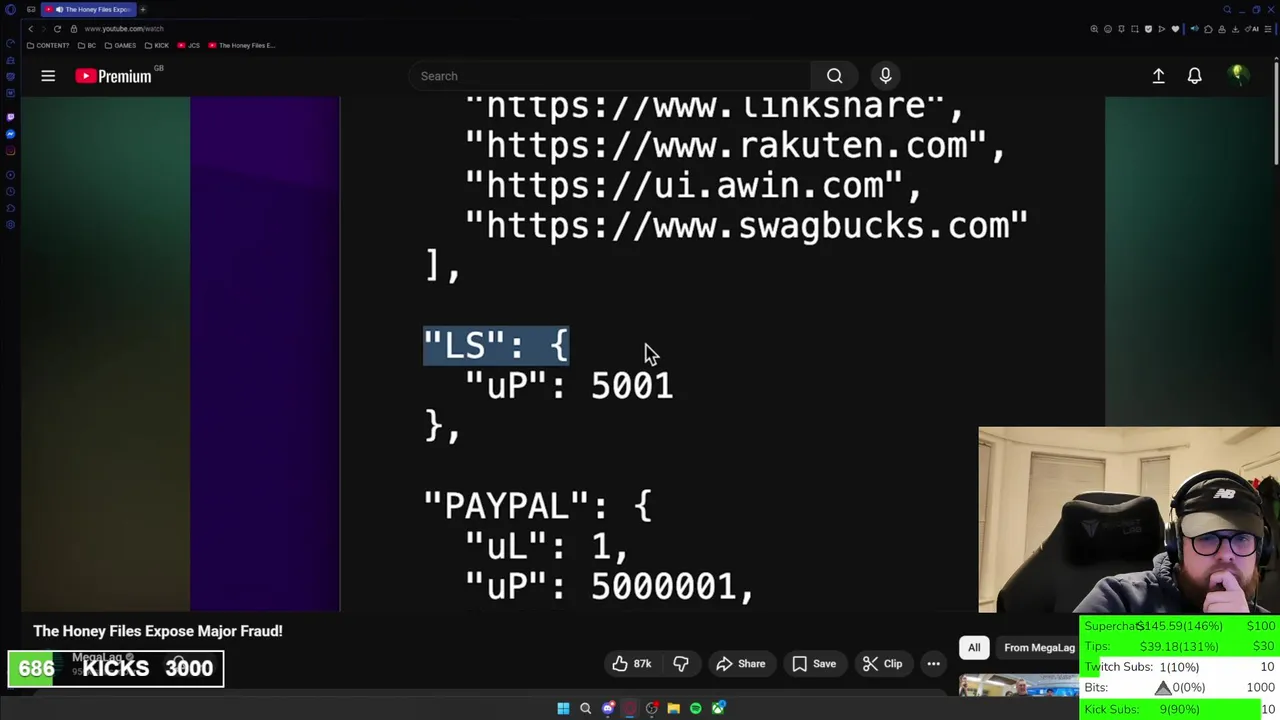Image resolution: width=1280 pixels, height=720 pixels.
Task: Open the Windows taskbar search
Action: click(585, 708)
